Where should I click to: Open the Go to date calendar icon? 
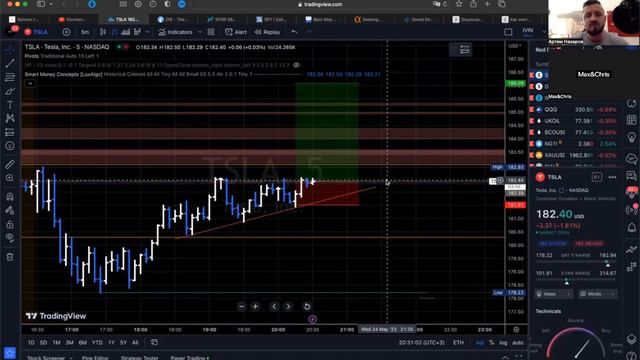tap(154, 342)
